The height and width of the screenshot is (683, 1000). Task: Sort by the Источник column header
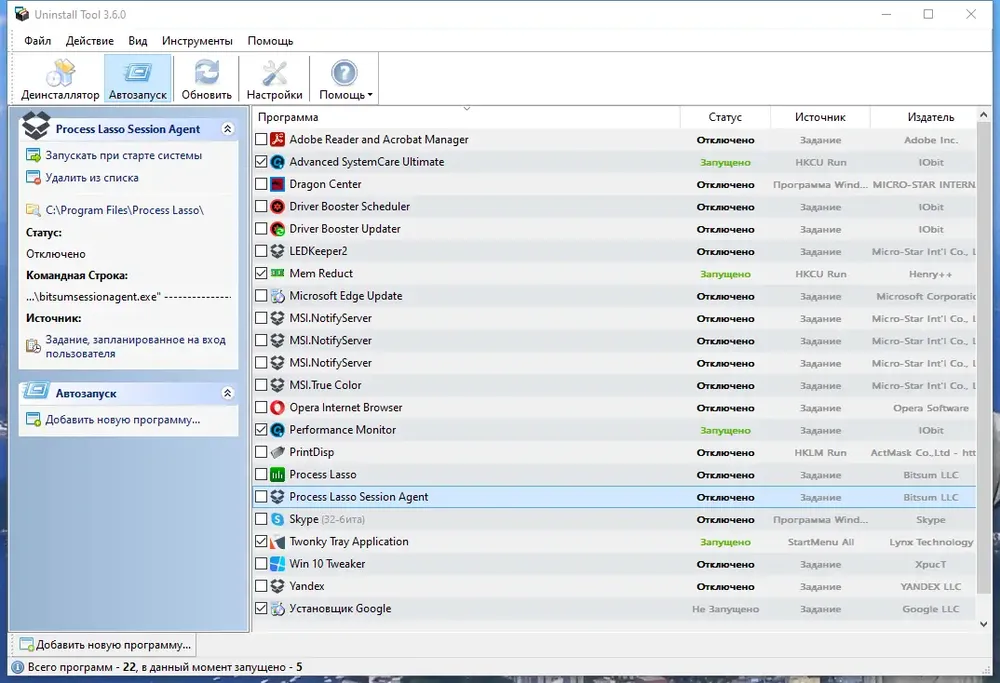(x=820, y=117)
